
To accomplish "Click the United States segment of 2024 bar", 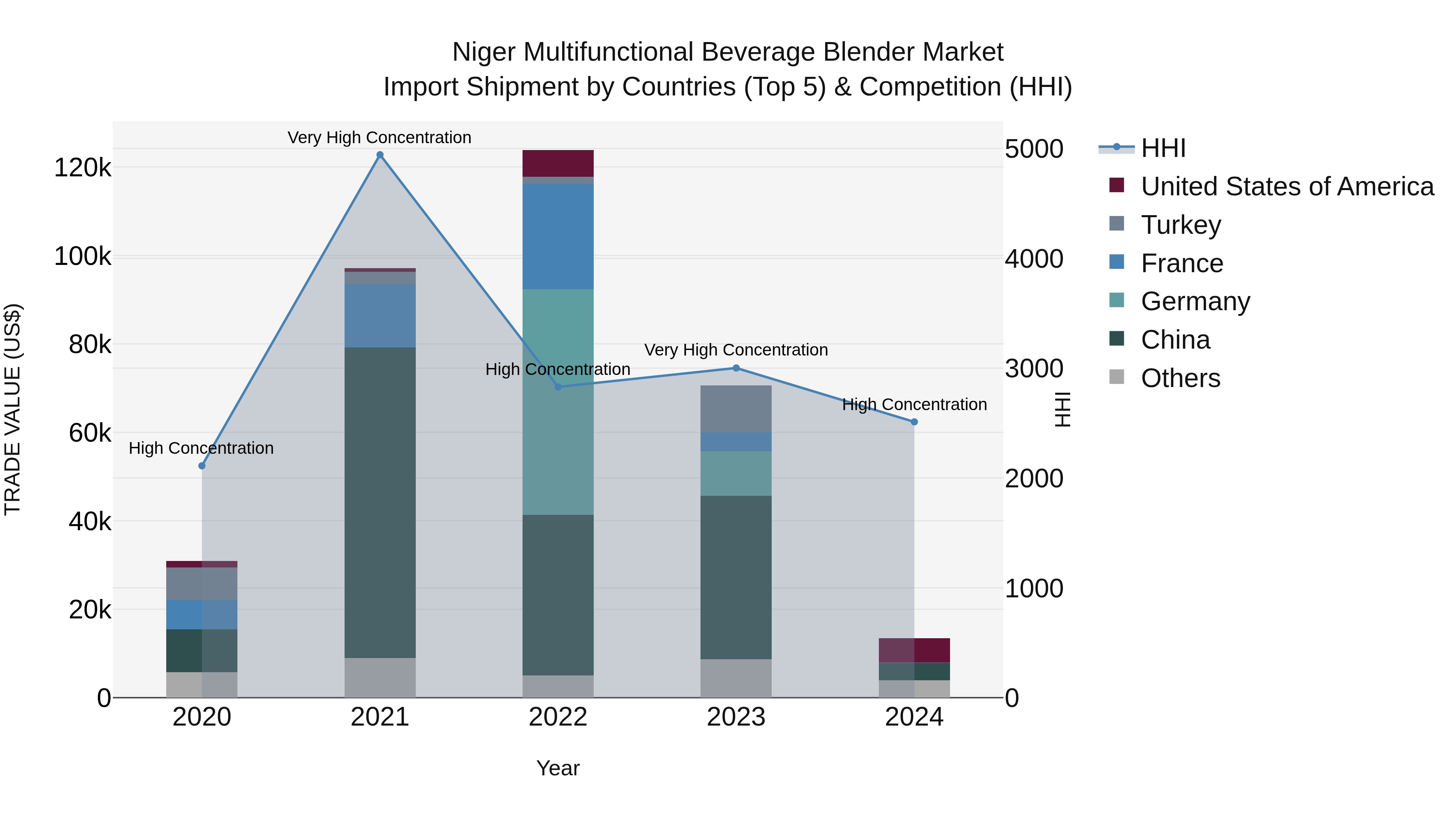I will click(x=914, y=651).
